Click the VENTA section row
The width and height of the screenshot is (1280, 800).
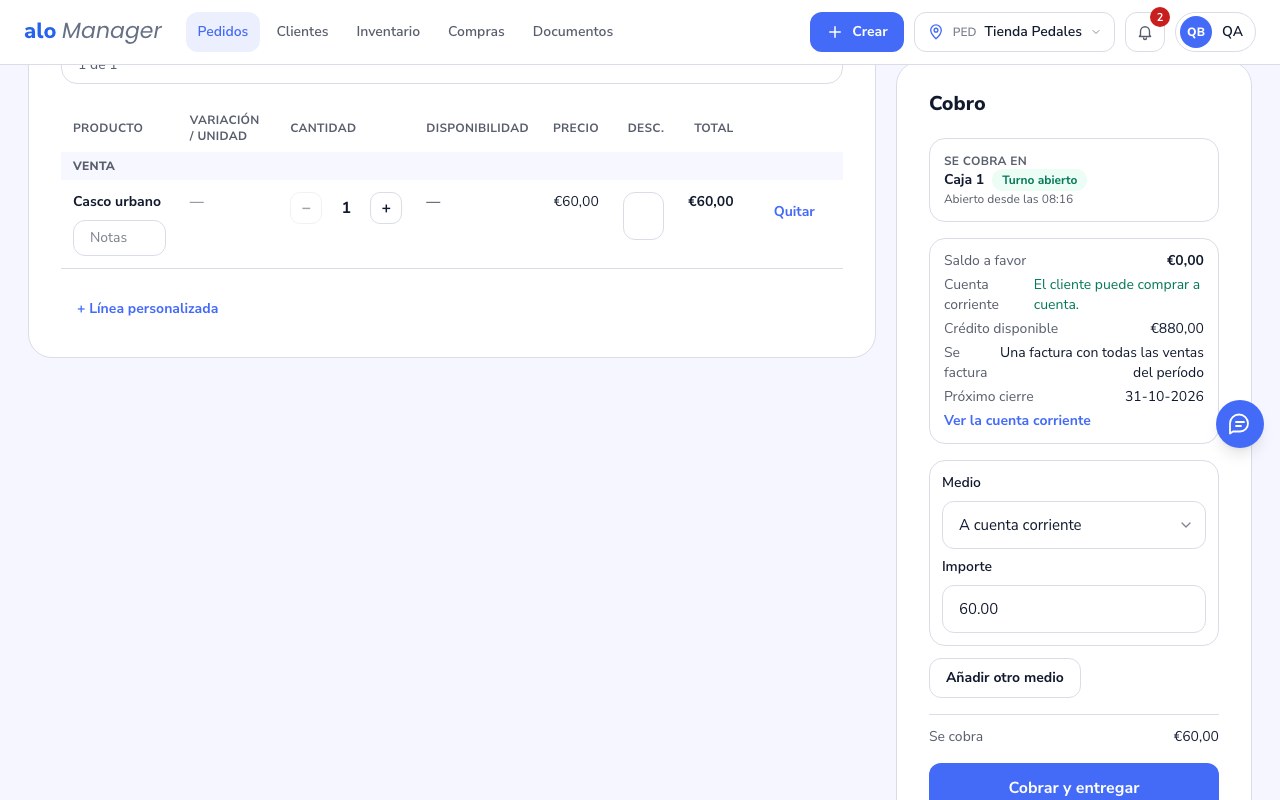coord(452,166)
